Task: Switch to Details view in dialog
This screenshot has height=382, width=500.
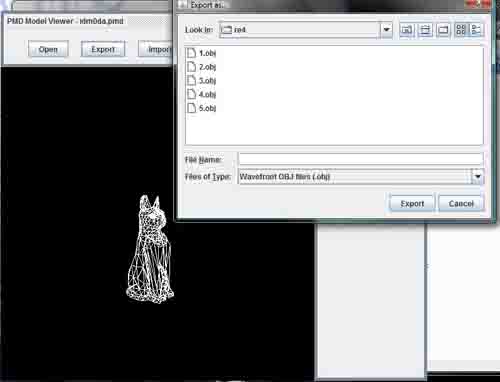Action: 476,30
